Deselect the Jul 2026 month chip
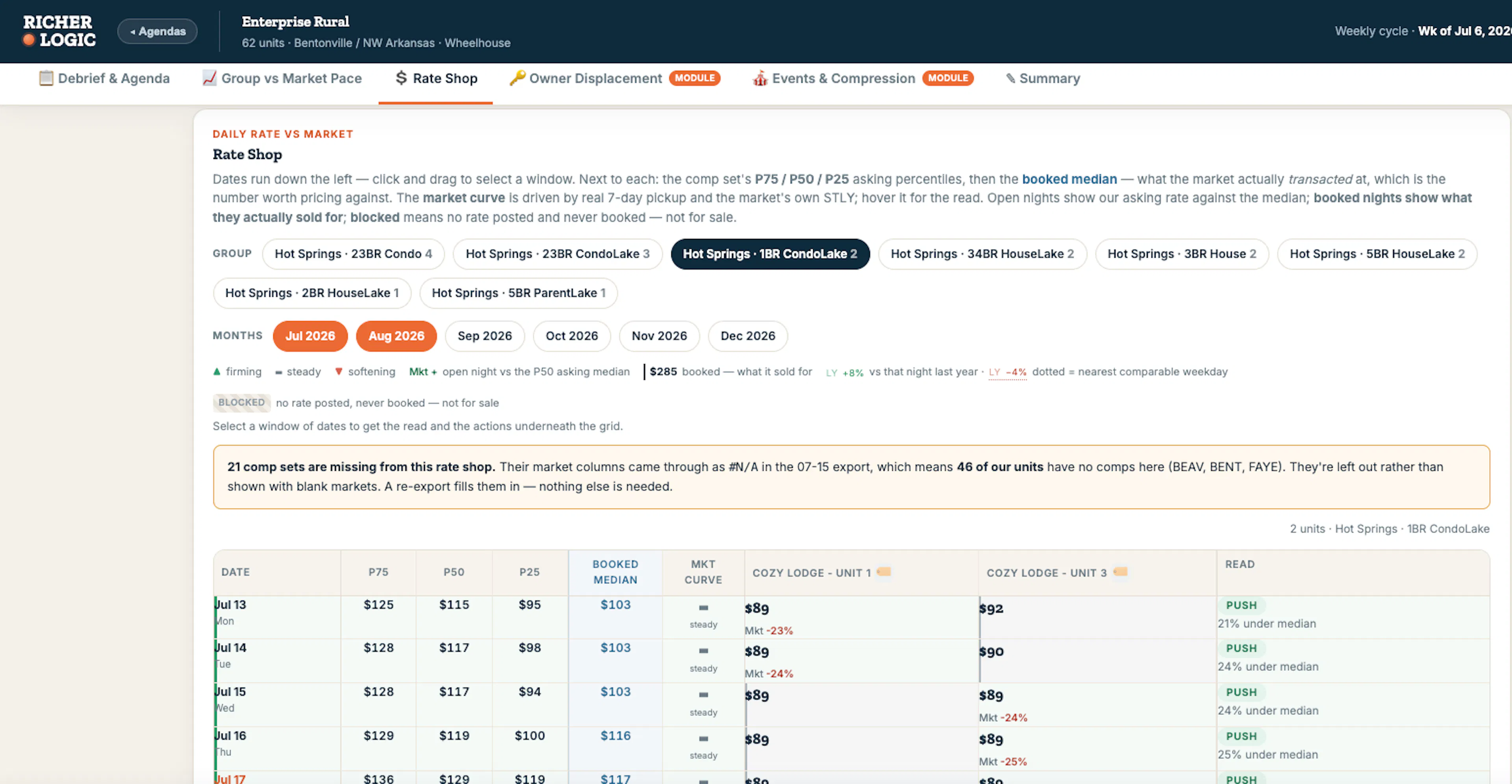The width and height of the screenshot is (1512, 784). point(310,336)
